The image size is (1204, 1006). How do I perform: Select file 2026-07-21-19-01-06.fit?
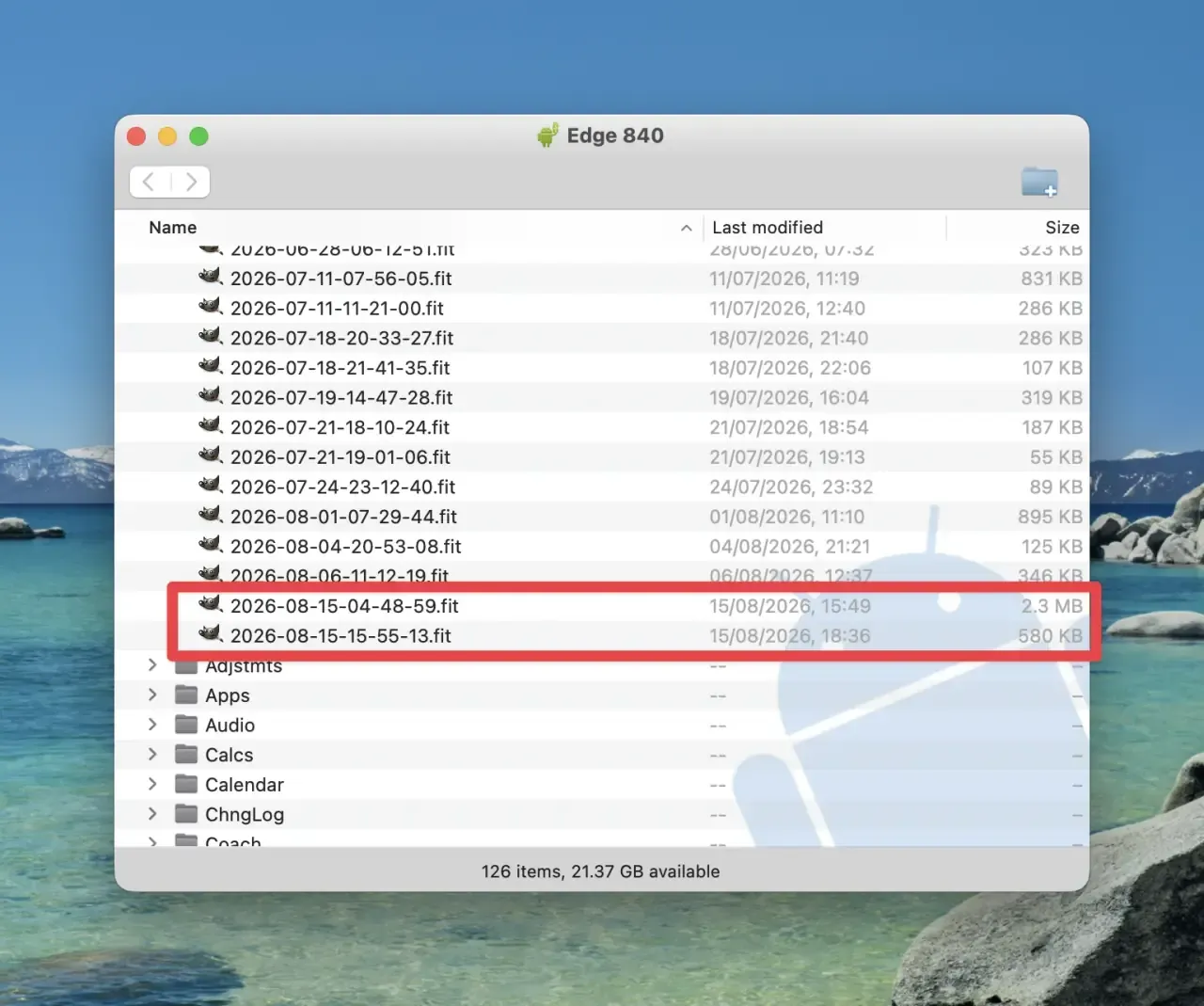tap(341, 457)
